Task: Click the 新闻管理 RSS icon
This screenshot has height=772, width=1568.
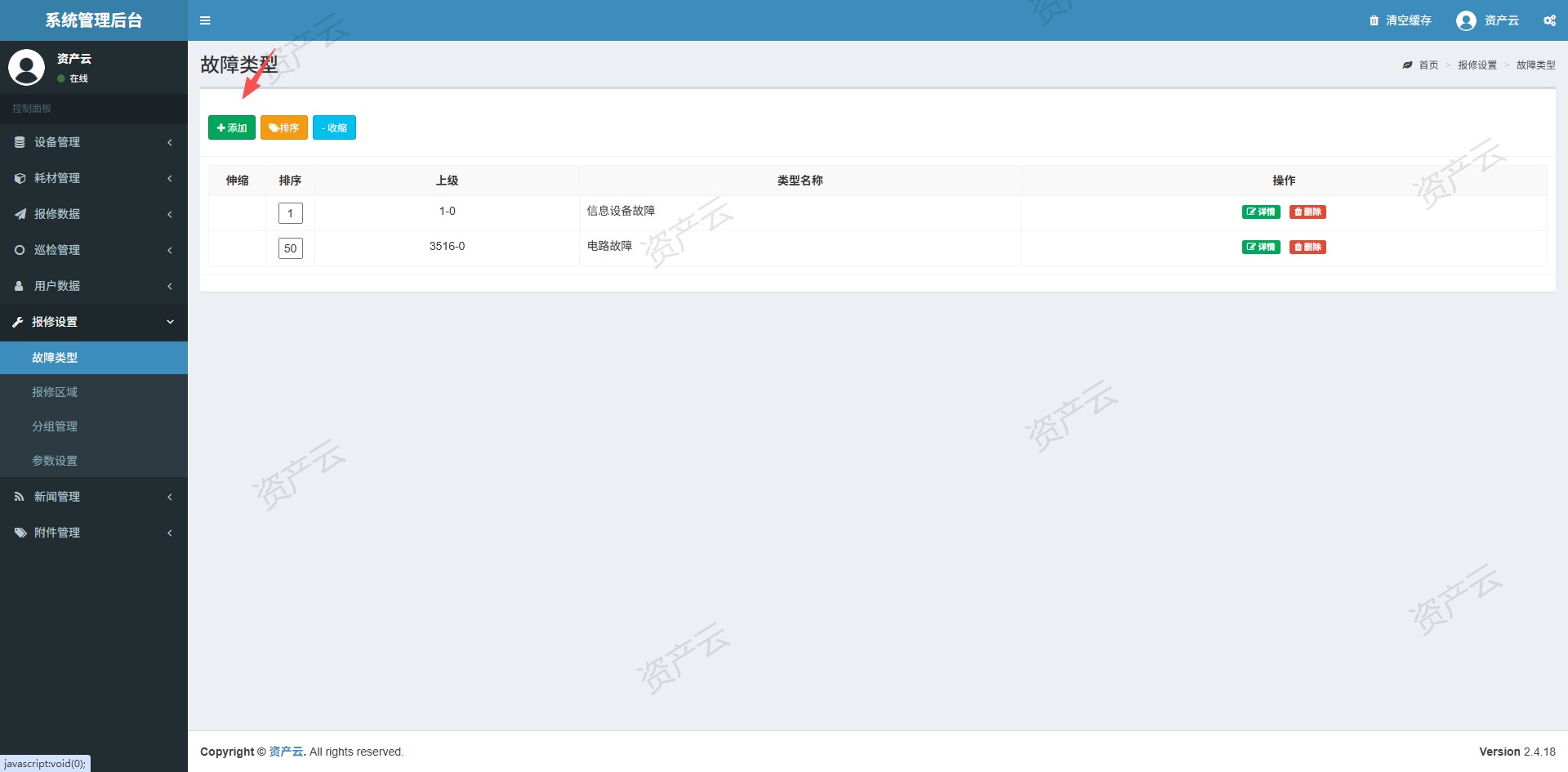Action: pyautogui.click(x=19, y=497)
